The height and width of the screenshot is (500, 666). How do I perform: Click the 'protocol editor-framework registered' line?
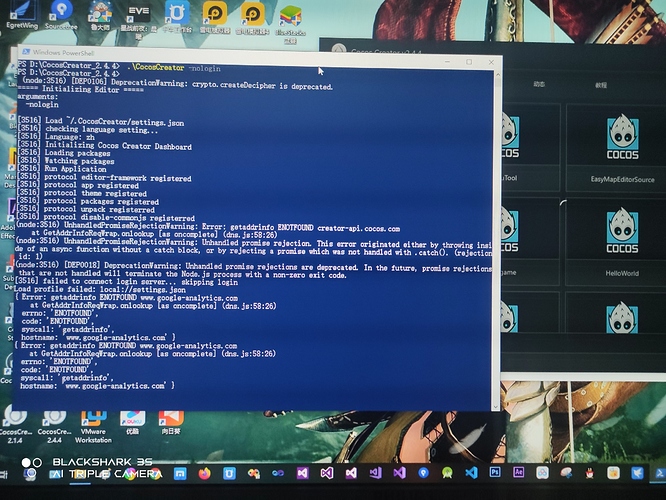click(x=118, y=178)
